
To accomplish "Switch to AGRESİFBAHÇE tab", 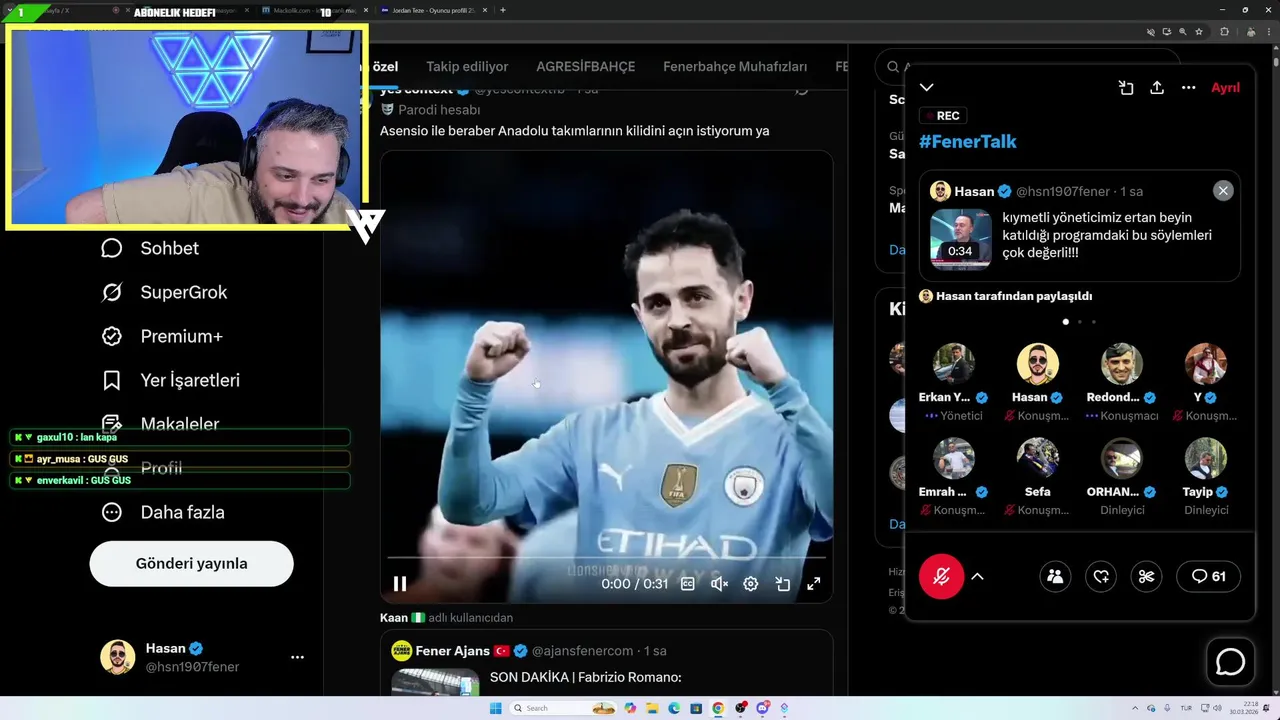I will point(585,67).
